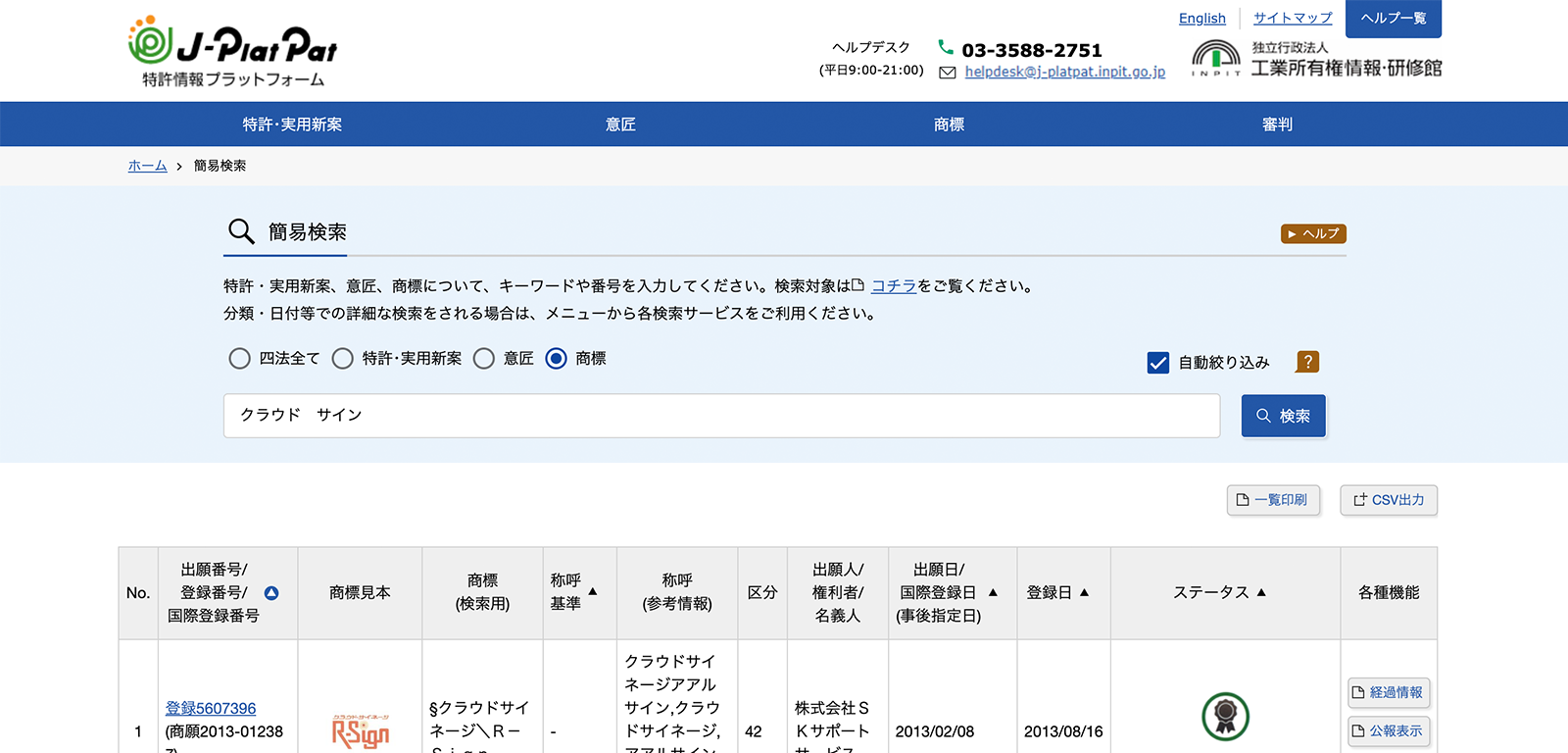Go to ホーム breadcrumb link
The width and height of the screenshot is (1568, 753).
[147, 166]
